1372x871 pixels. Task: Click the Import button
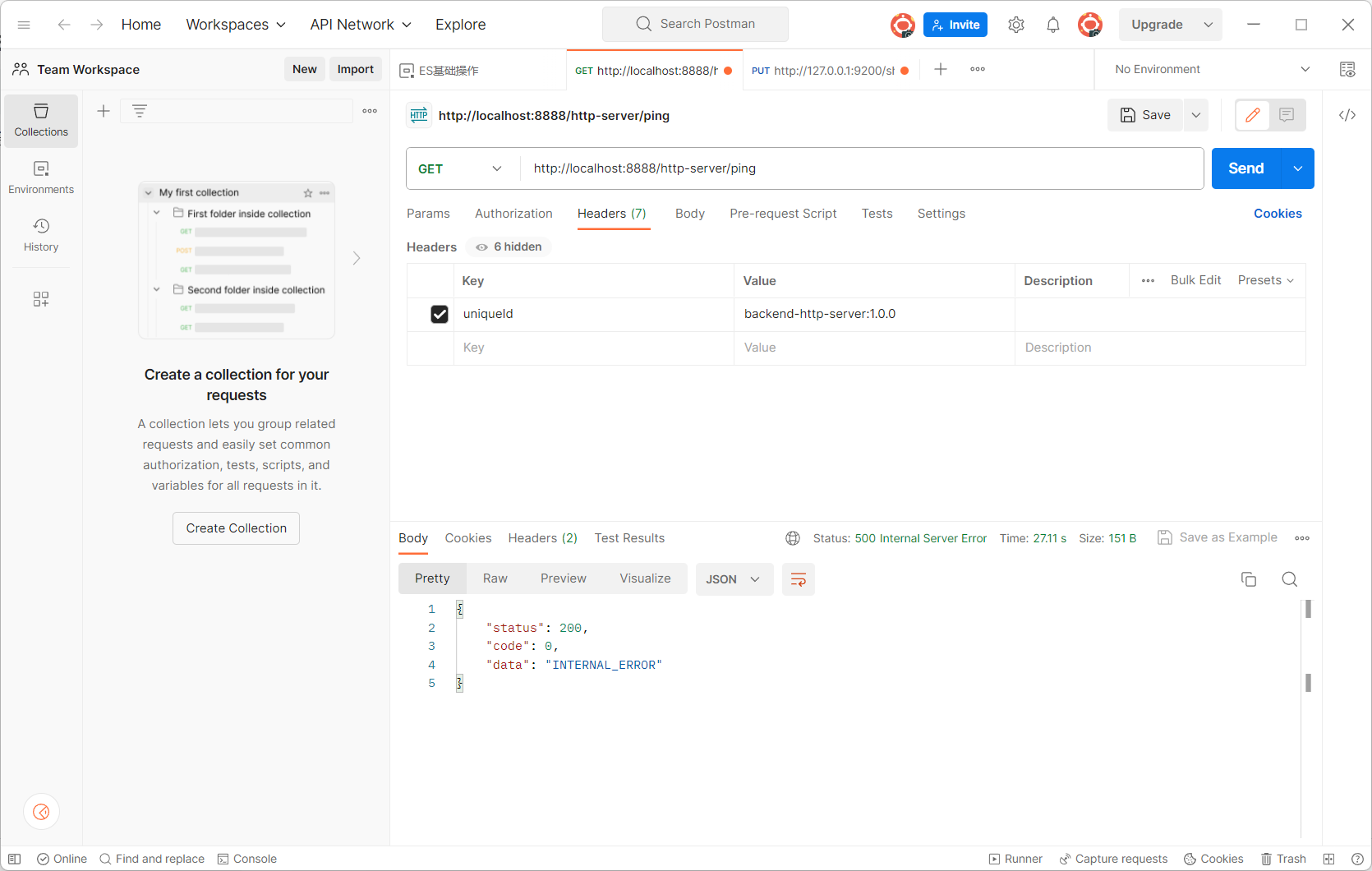356,69
